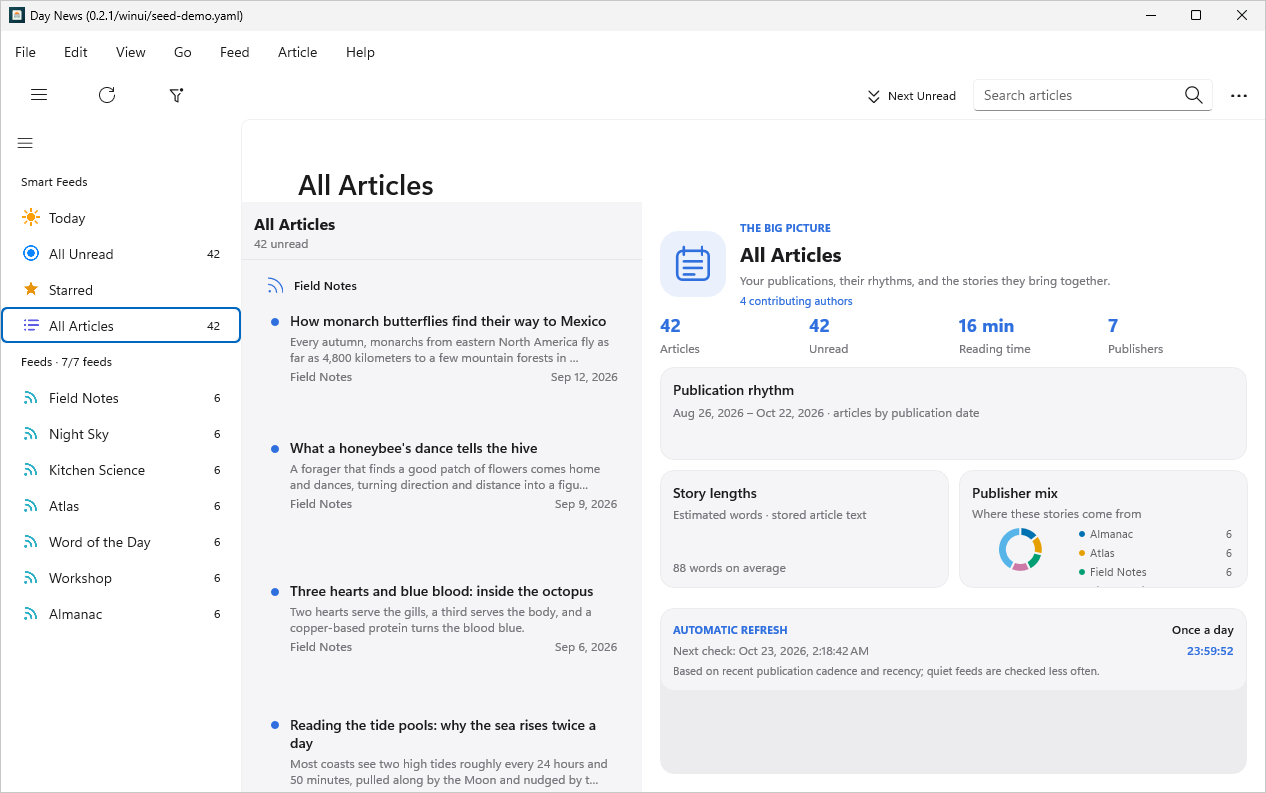Click the All Articles overview tile icon
Viewport: 1266px width, 793px height.
[x=693, y=264]
